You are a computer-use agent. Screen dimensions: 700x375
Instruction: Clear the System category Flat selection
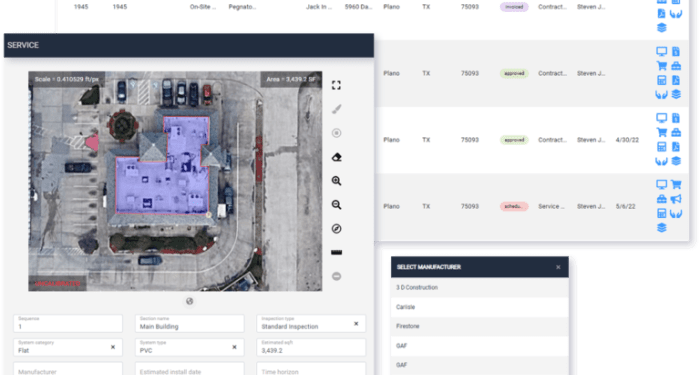[x=113, y=347]
